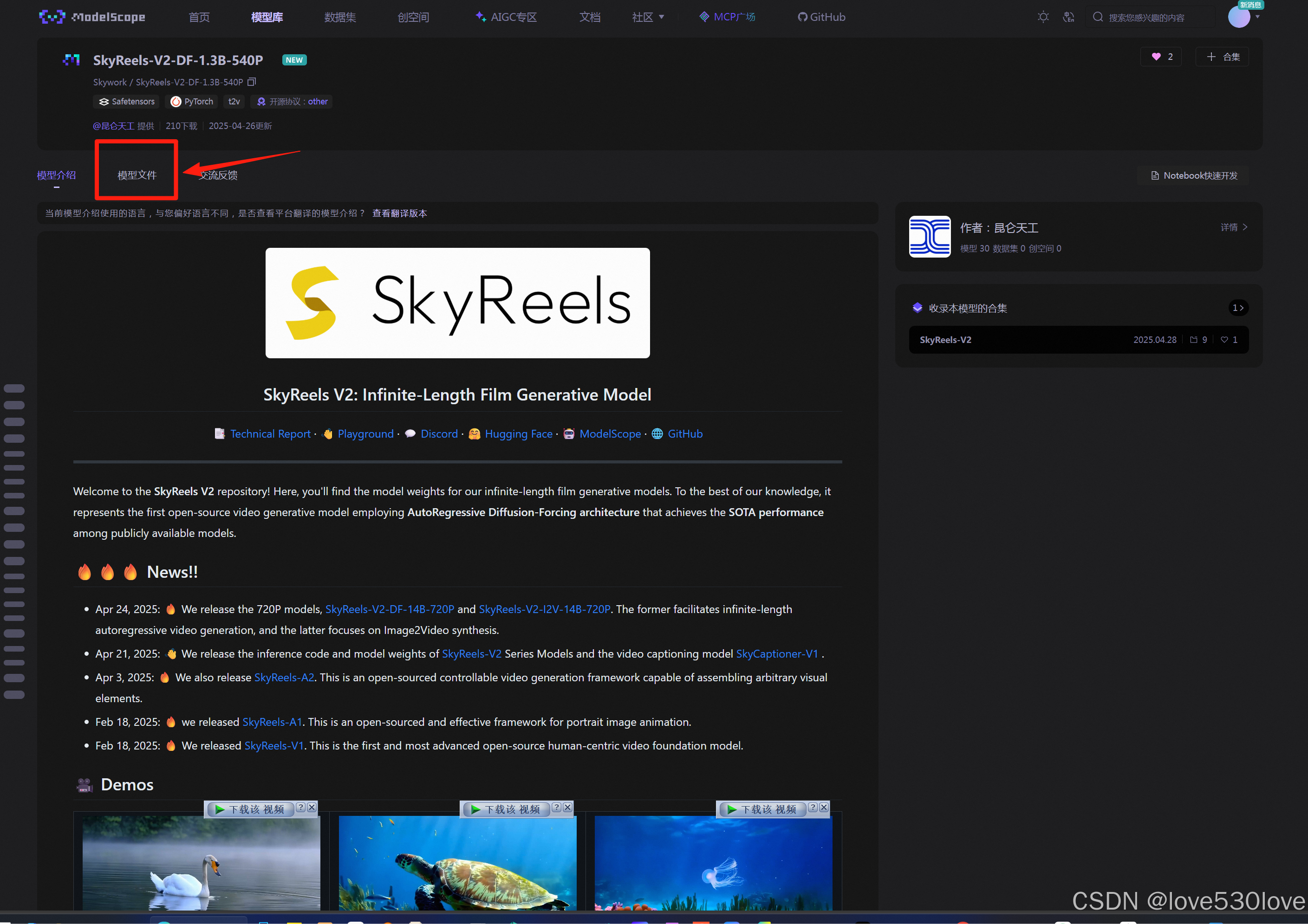This screenshot has height=924, width=1308.
Task: Click the search magnifier icon
Action: click(1097, 17)
